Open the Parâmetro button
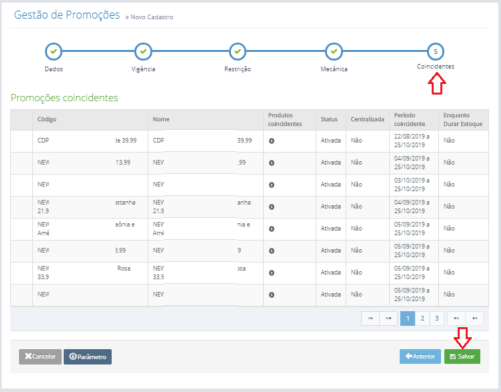Screen dimensions: 501x392 (88, 357)
